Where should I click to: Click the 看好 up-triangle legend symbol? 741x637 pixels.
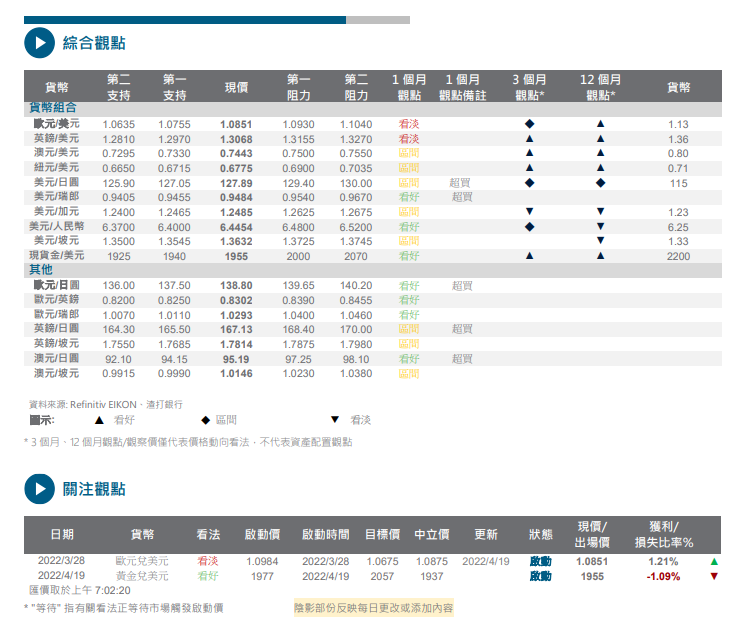pos(99,420)
